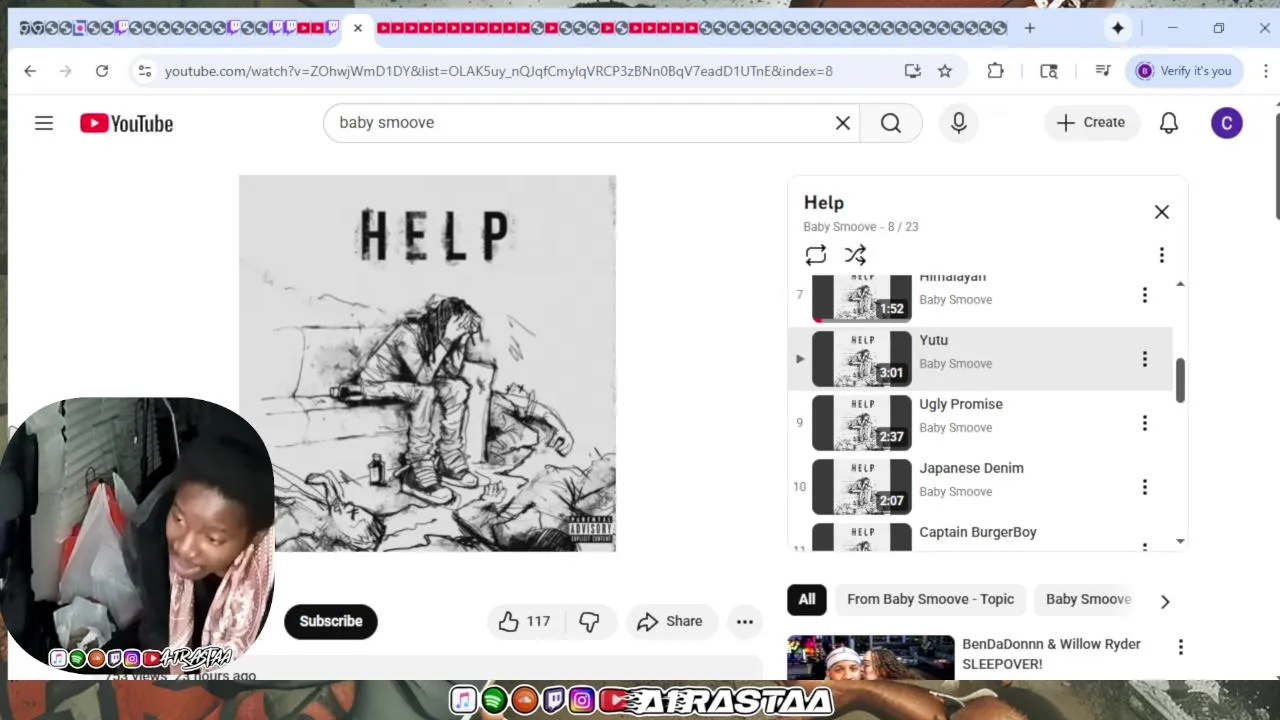Select the Himalayan track thumbnail

[x=862, y=298]
